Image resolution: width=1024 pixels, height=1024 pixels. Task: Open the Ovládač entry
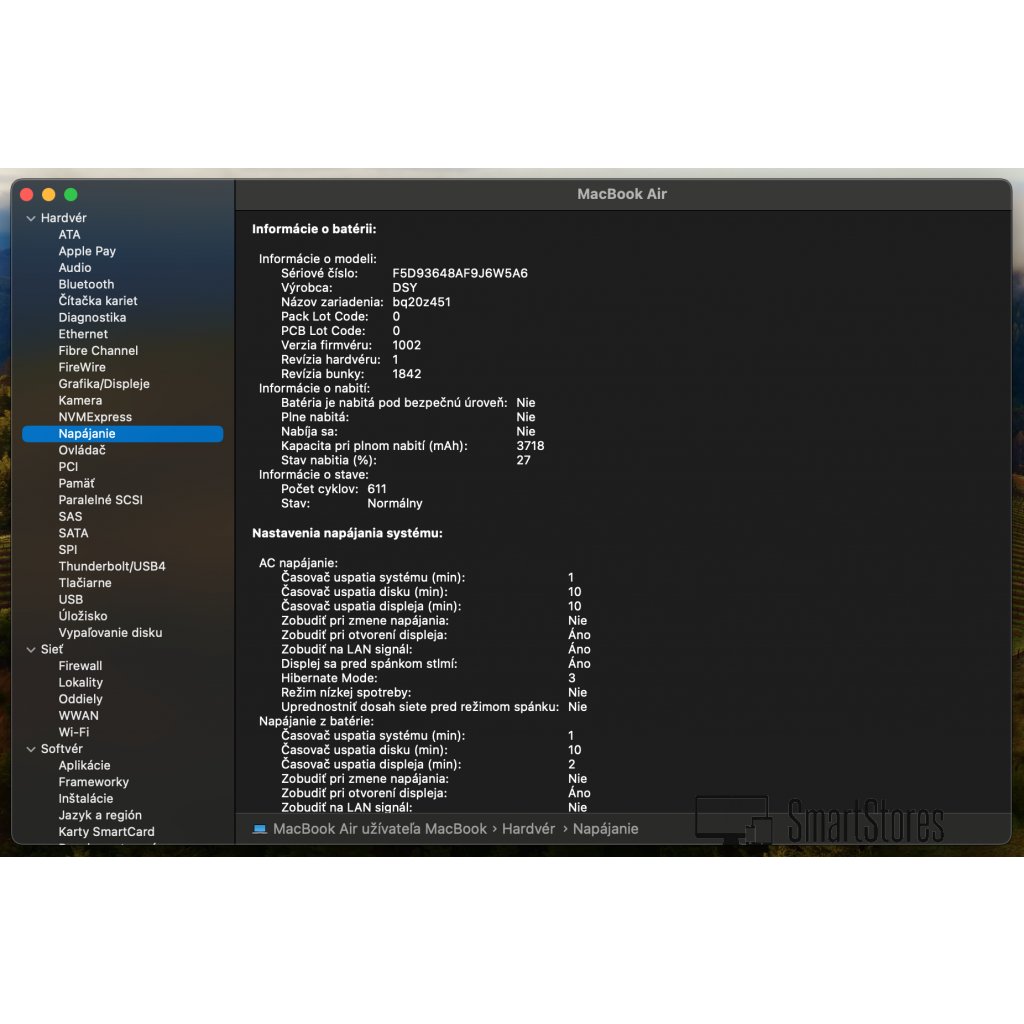click(82, 450)
